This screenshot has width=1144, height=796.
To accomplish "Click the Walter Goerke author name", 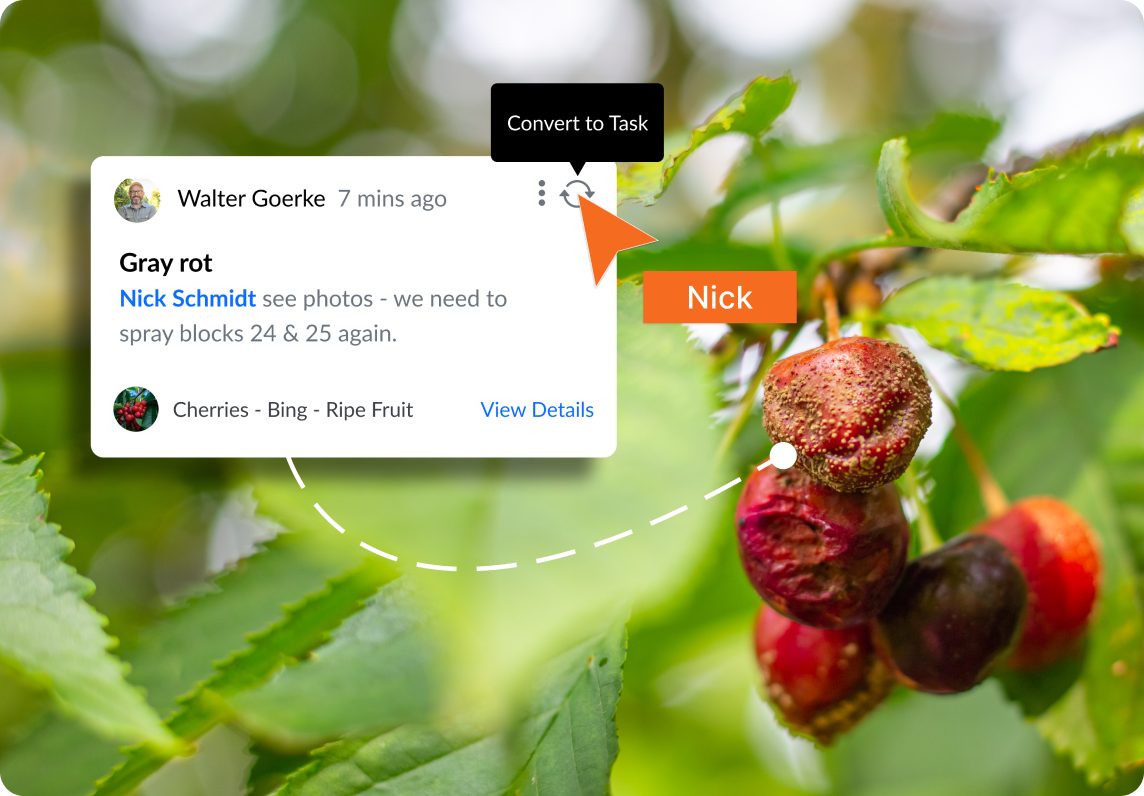I will point(251,198).
